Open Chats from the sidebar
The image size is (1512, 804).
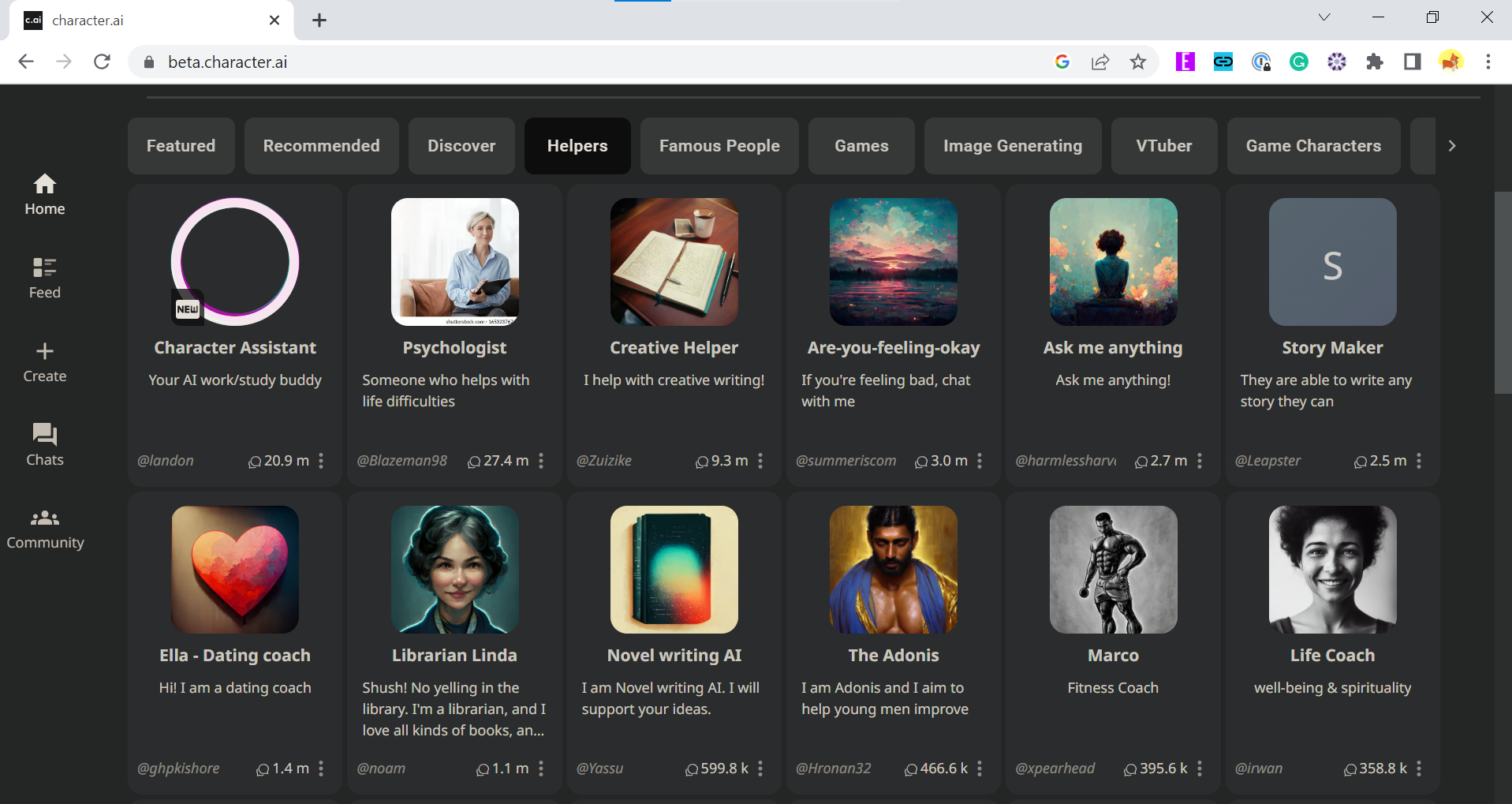tap(45, 444)
